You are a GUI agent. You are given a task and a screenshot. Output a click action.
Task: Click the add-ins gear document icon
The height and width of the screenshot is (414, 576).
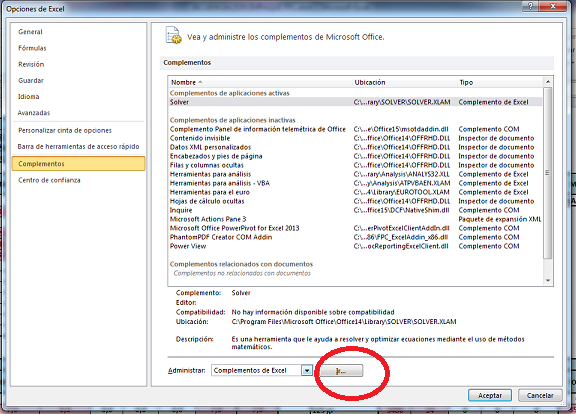173,35
